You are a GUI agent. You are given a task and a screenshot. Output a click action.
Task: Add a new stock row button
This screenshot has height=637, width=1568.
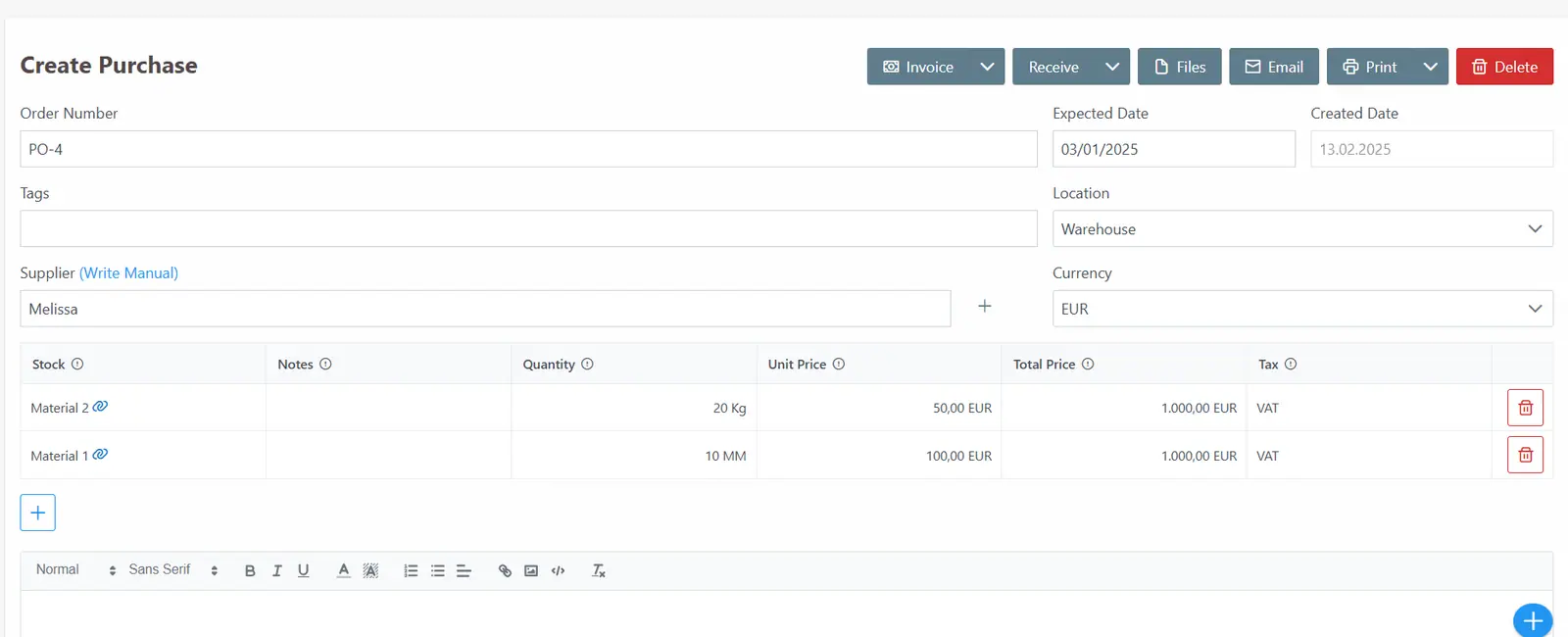pyautogui.click(x=37, y=513)
